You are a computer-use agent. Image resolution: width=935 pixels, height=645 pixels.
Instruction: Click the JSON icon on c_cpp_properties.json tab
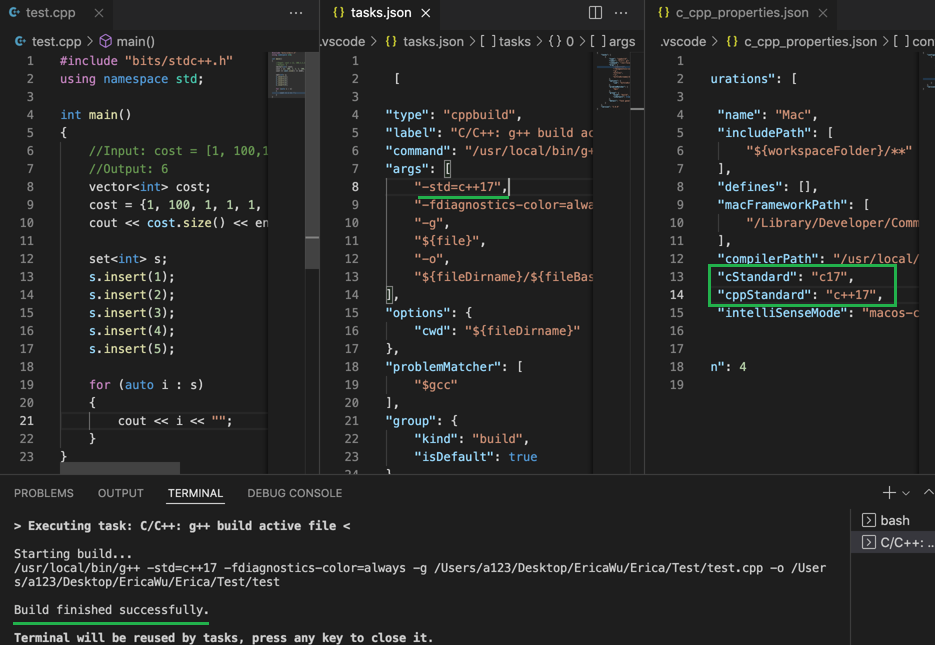(x=662, y=14)
